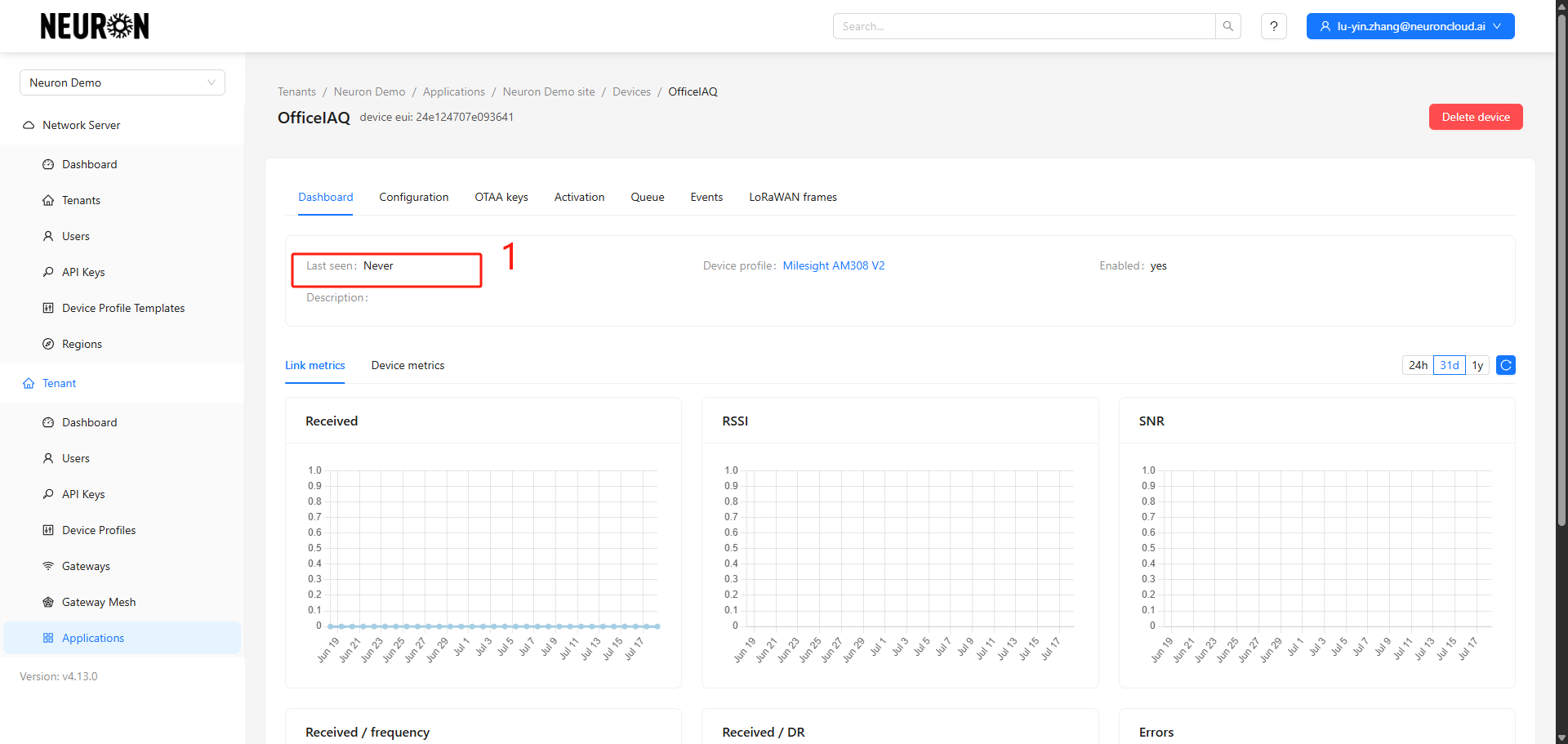Screen dimensions: 1568x744
Task: Click the RSSI chart title
Action: [x=735, y=421]
